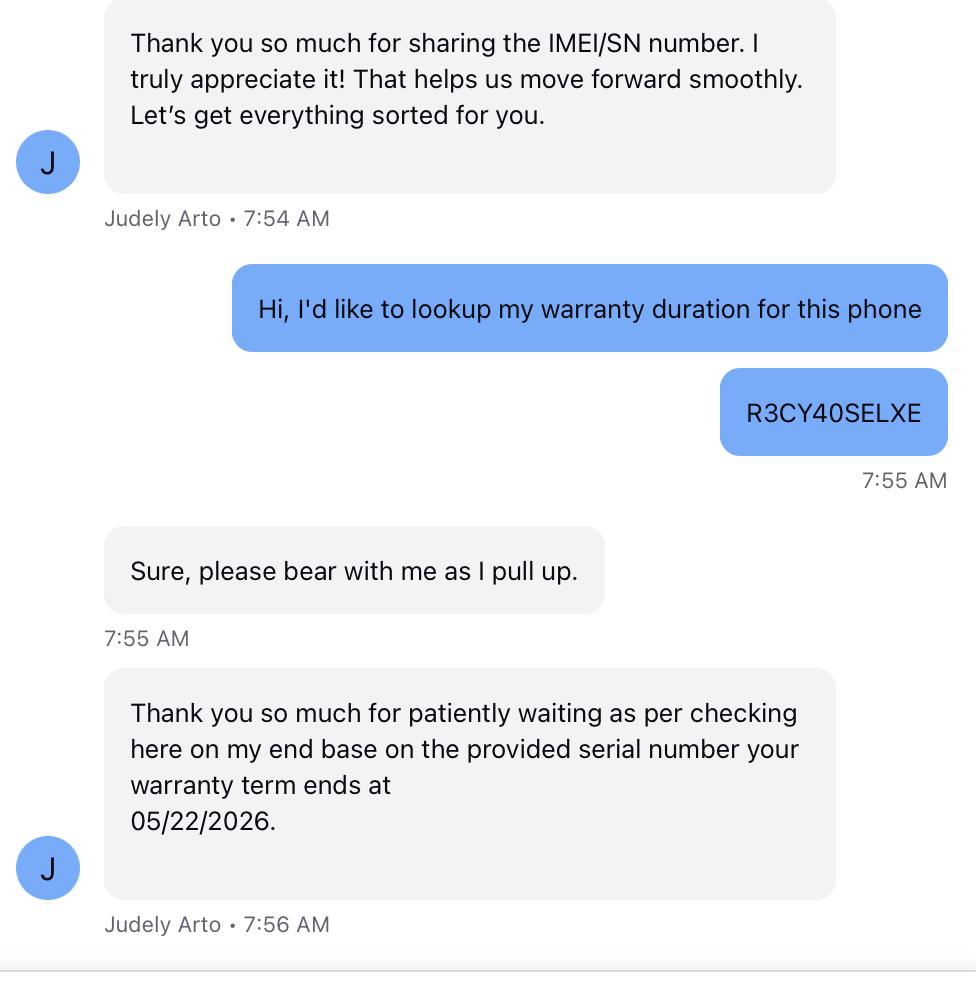
Task: Click the 05/22/2026 warranty end date
Action: [202, 821]
